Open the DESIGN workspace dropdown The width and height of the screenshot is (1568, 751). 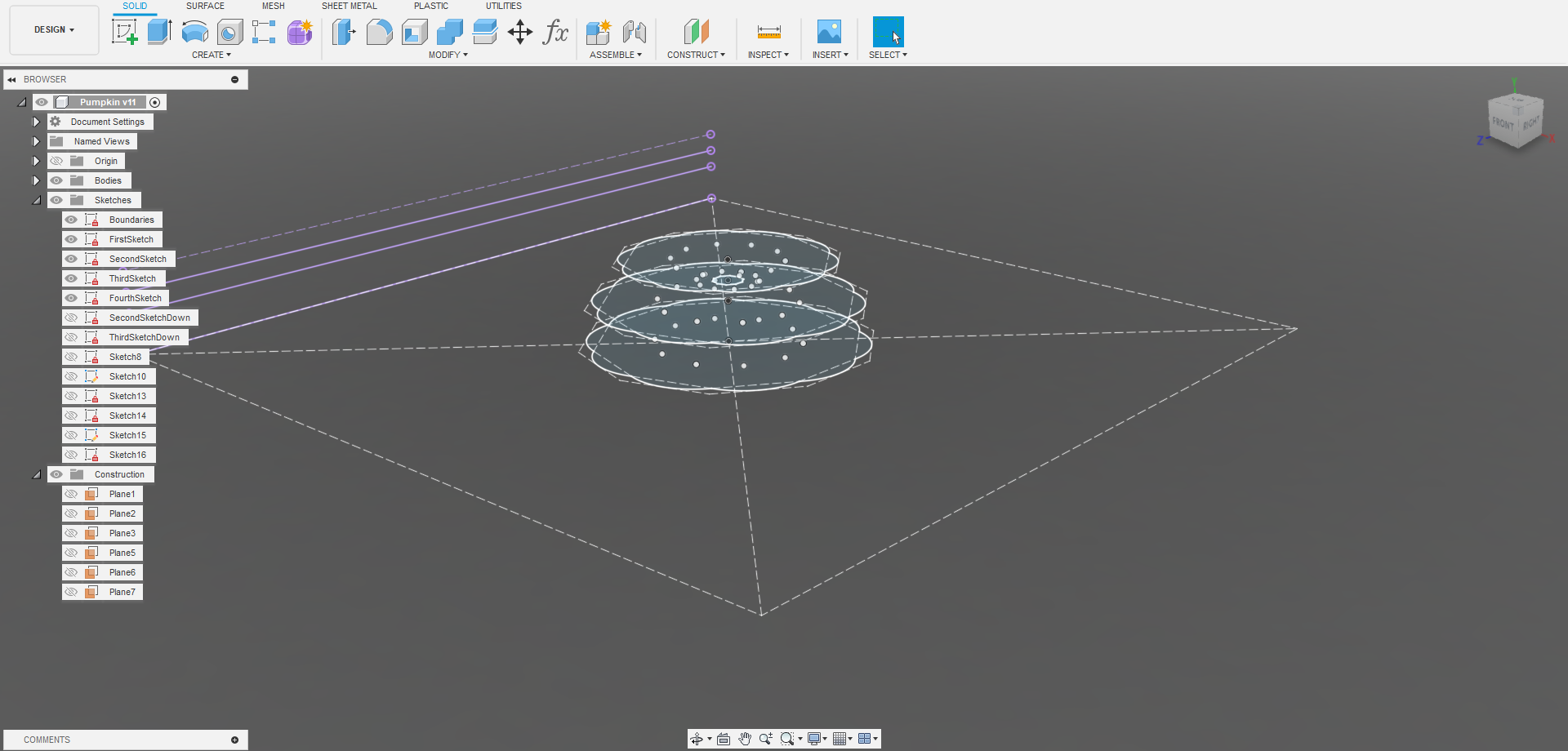(54, 29)
